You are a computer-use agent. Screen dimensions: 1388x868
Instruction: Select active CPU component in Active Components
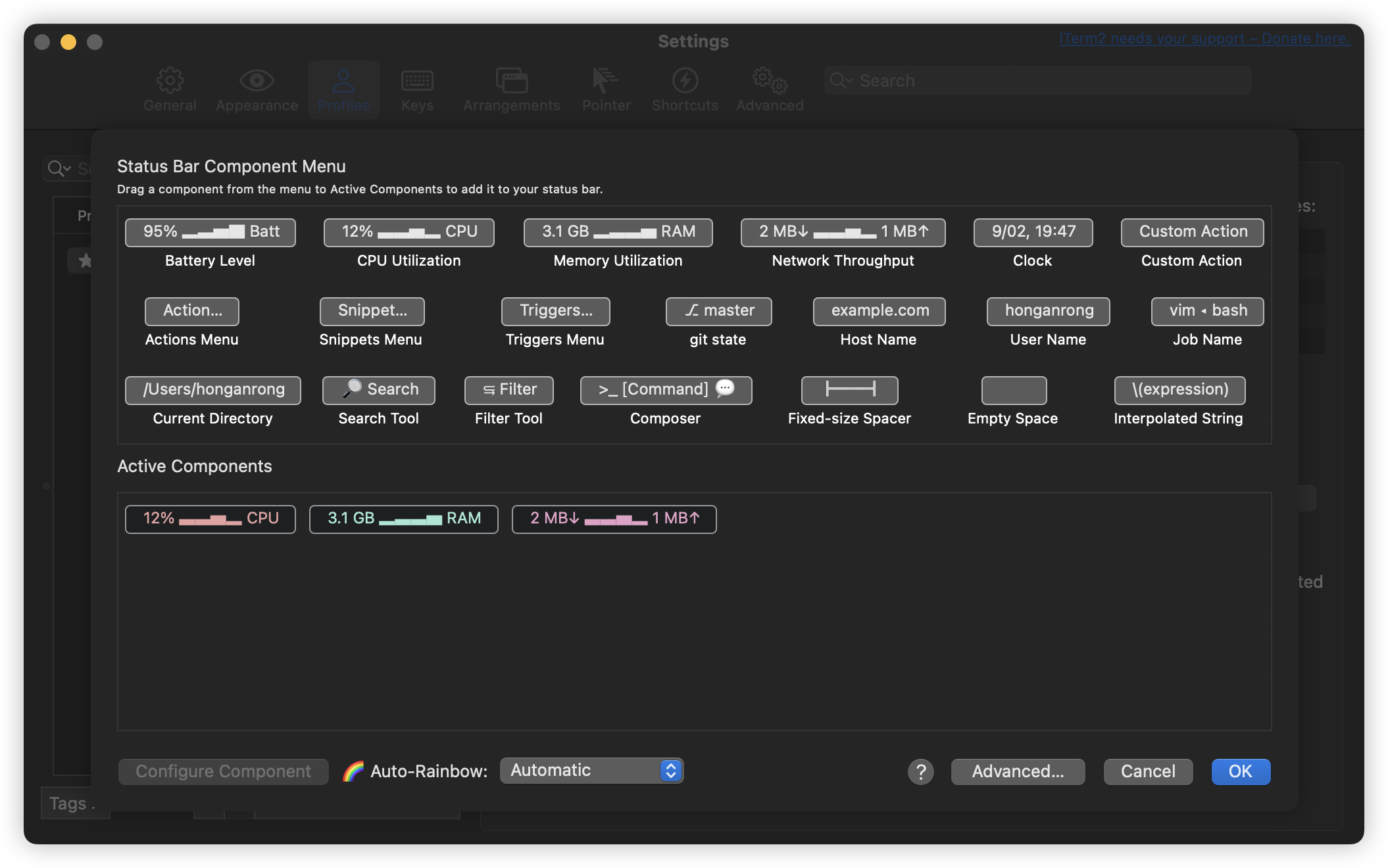click(211, 519)
